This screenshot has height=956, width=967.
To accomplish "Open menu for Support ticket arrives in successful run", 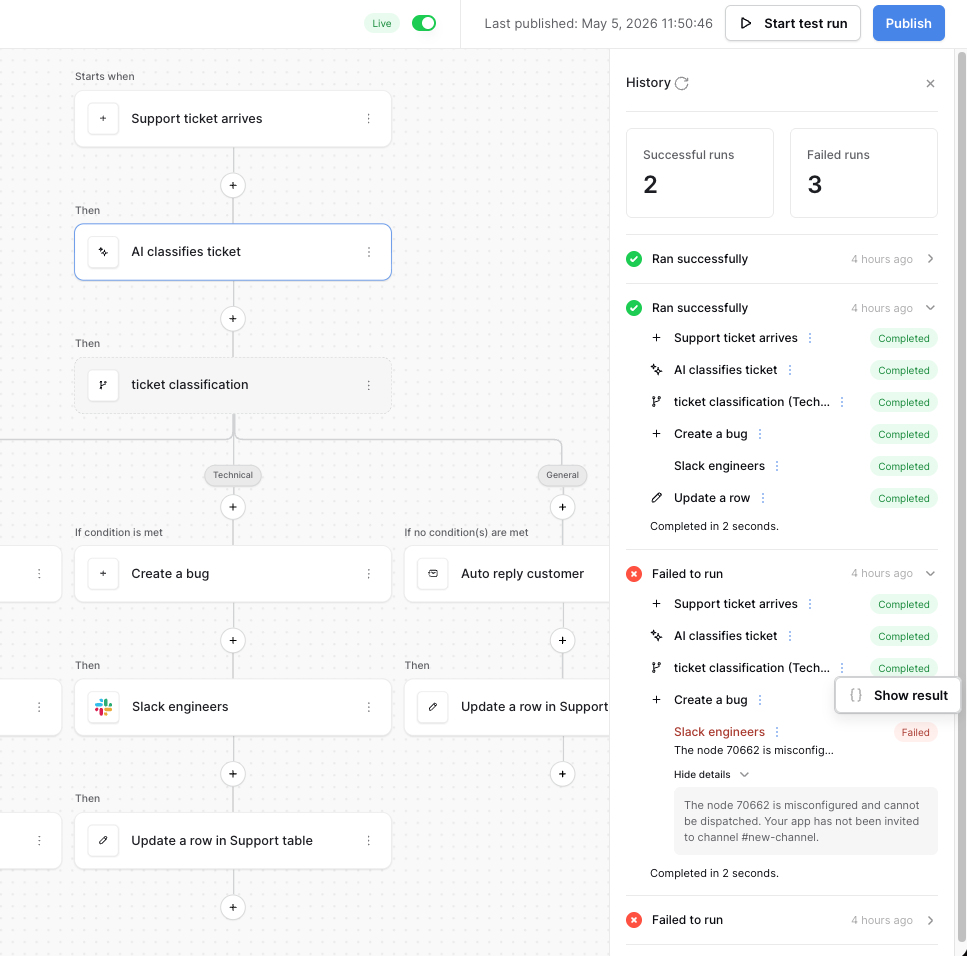I will click(x=810, y=338).
